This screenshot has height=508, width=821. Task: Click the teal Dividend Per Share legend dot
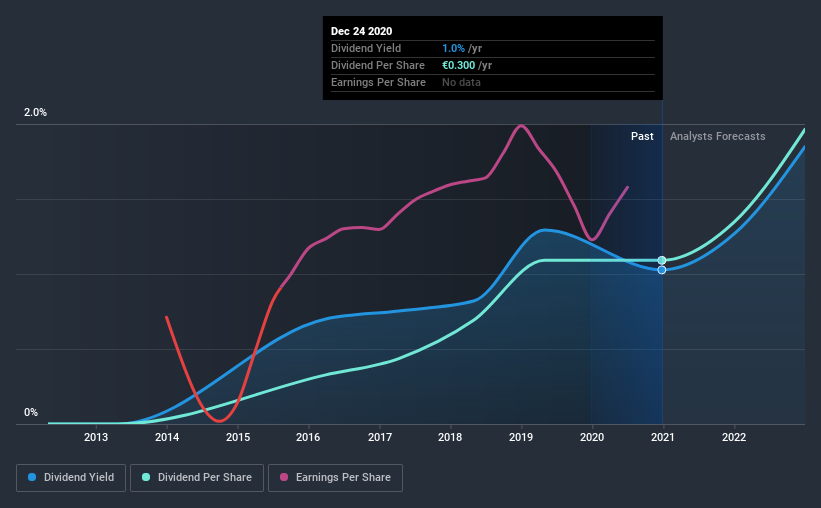pyautogui.click(x=146, y=477)
